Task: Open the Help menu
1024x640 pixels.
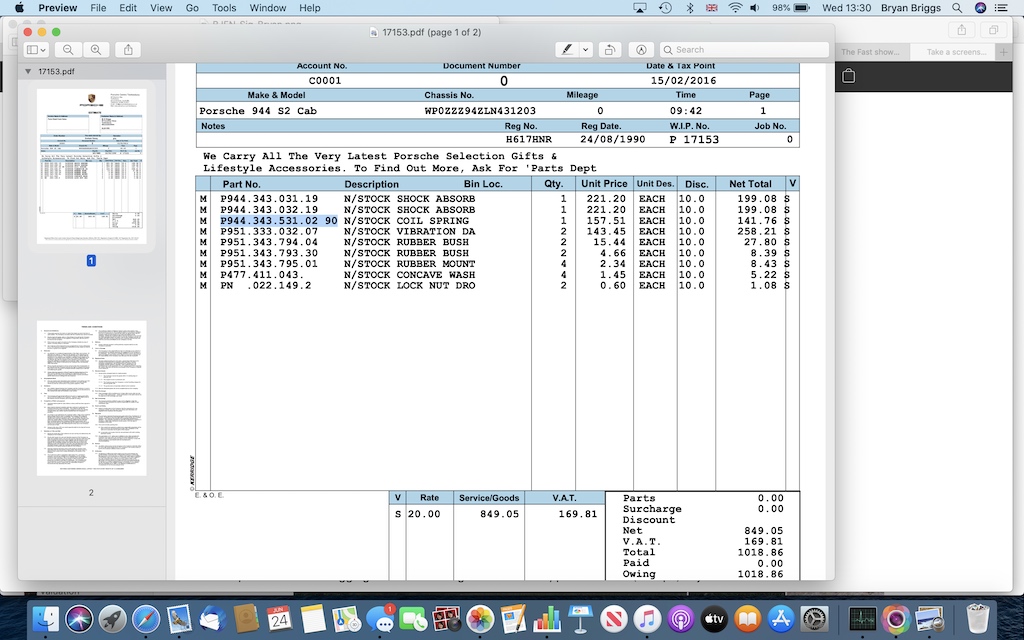Action: click(x=310, y=8)
